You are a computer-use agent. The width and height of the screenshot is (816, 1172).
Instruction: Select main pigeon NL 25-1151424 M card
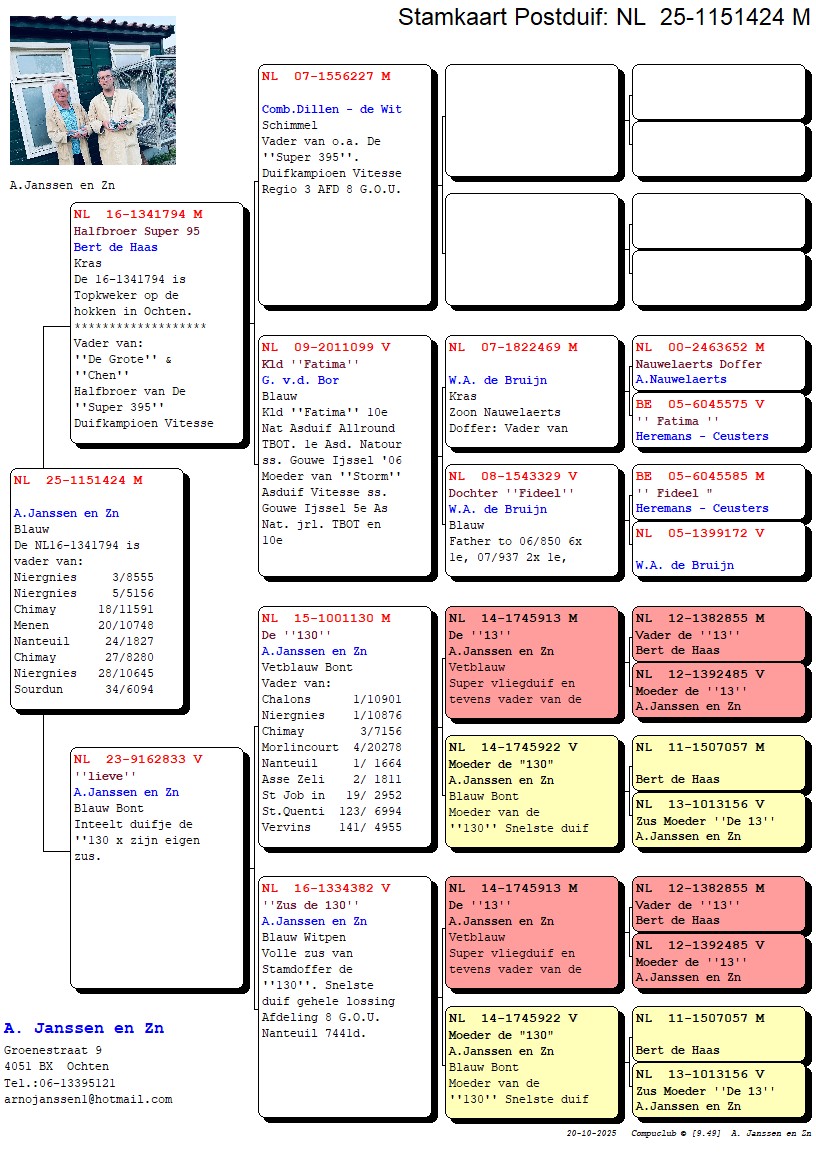(97, 588)
